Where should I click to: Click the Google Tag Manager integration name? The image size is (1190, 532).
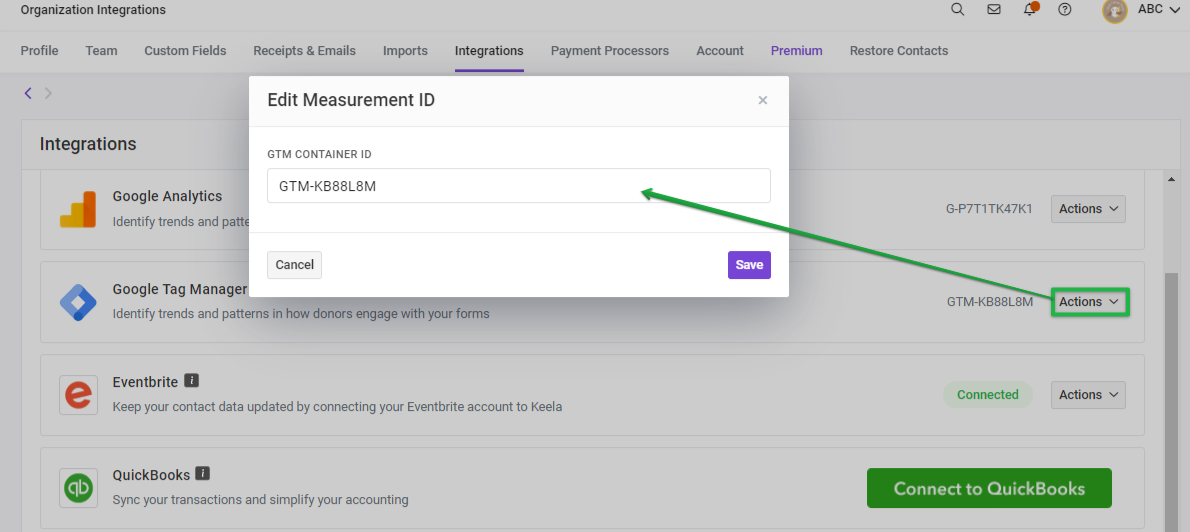[x=180, y=289]
